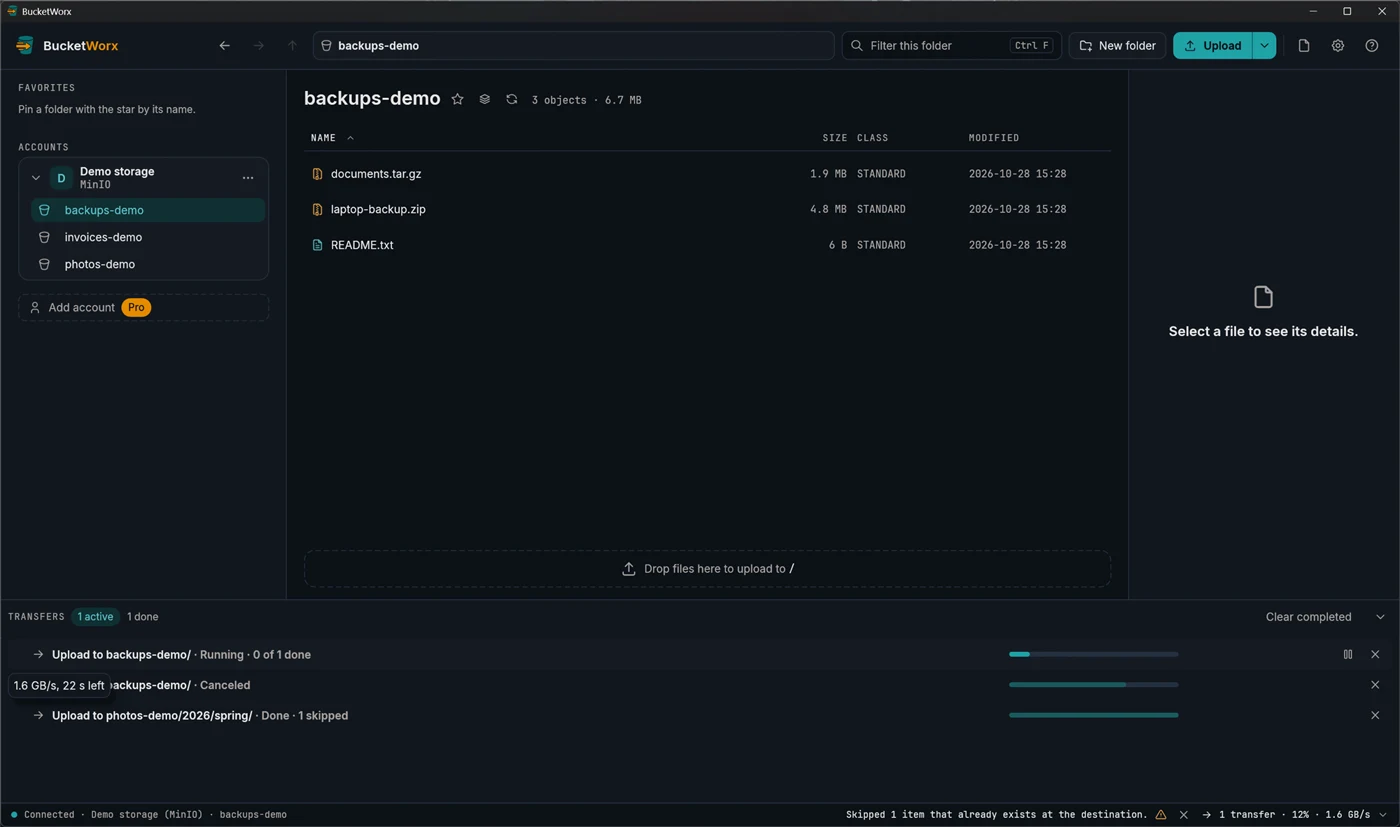Expand the running upload transfer row arrow
Screen dimensions: 1400x827
pyautogui.click(x=38, y=654)
